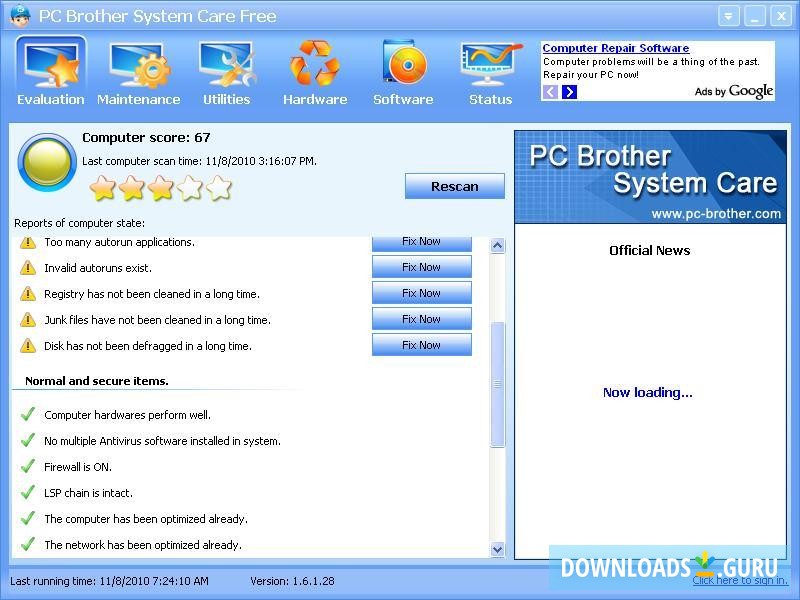This screenshot has height=600, width=800.
Task: Open the Utilities tools icon
Action: pyautogui.click(x=228, y=64)
